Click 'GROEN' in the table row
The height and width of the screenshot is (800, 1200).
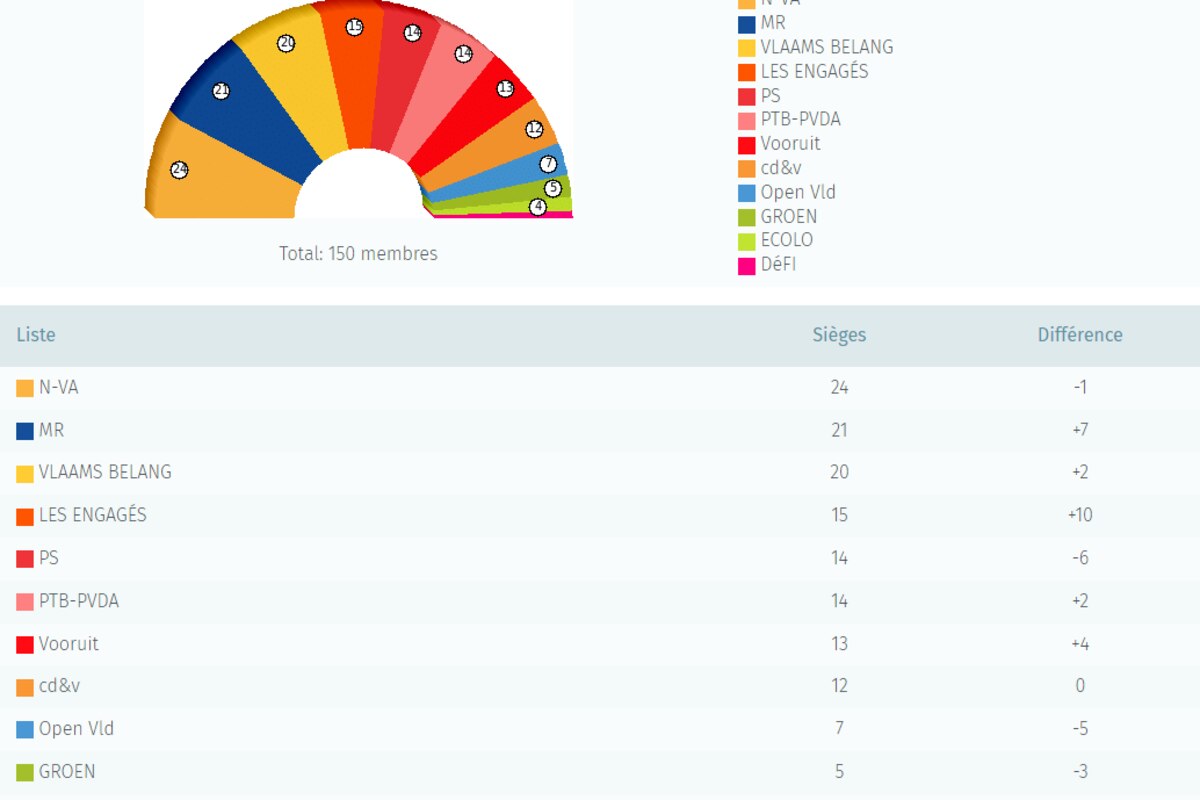pyautogui.click(x=67, y=772)
